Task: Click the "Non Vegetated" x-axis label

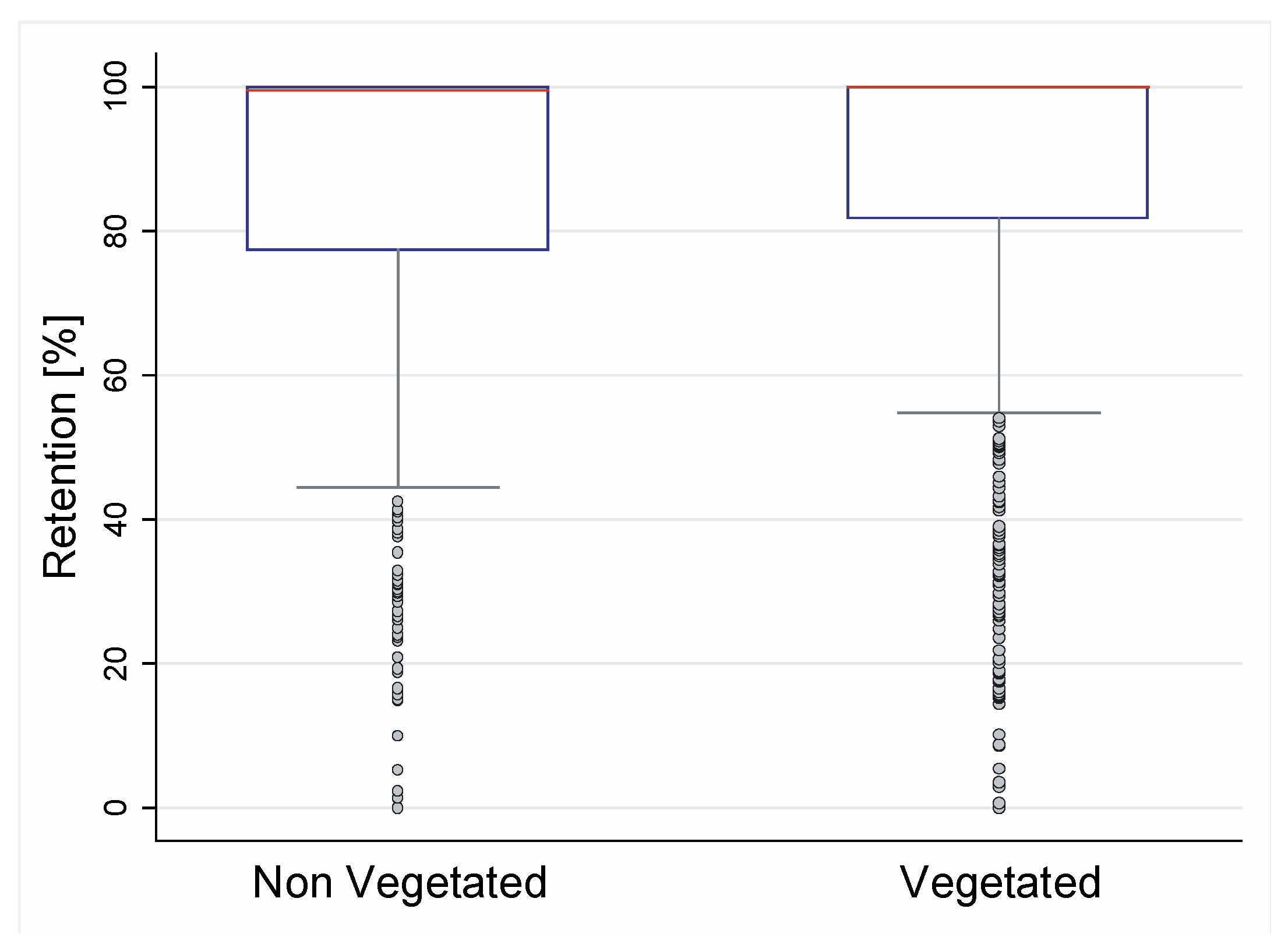Action: tap(400, 883)
